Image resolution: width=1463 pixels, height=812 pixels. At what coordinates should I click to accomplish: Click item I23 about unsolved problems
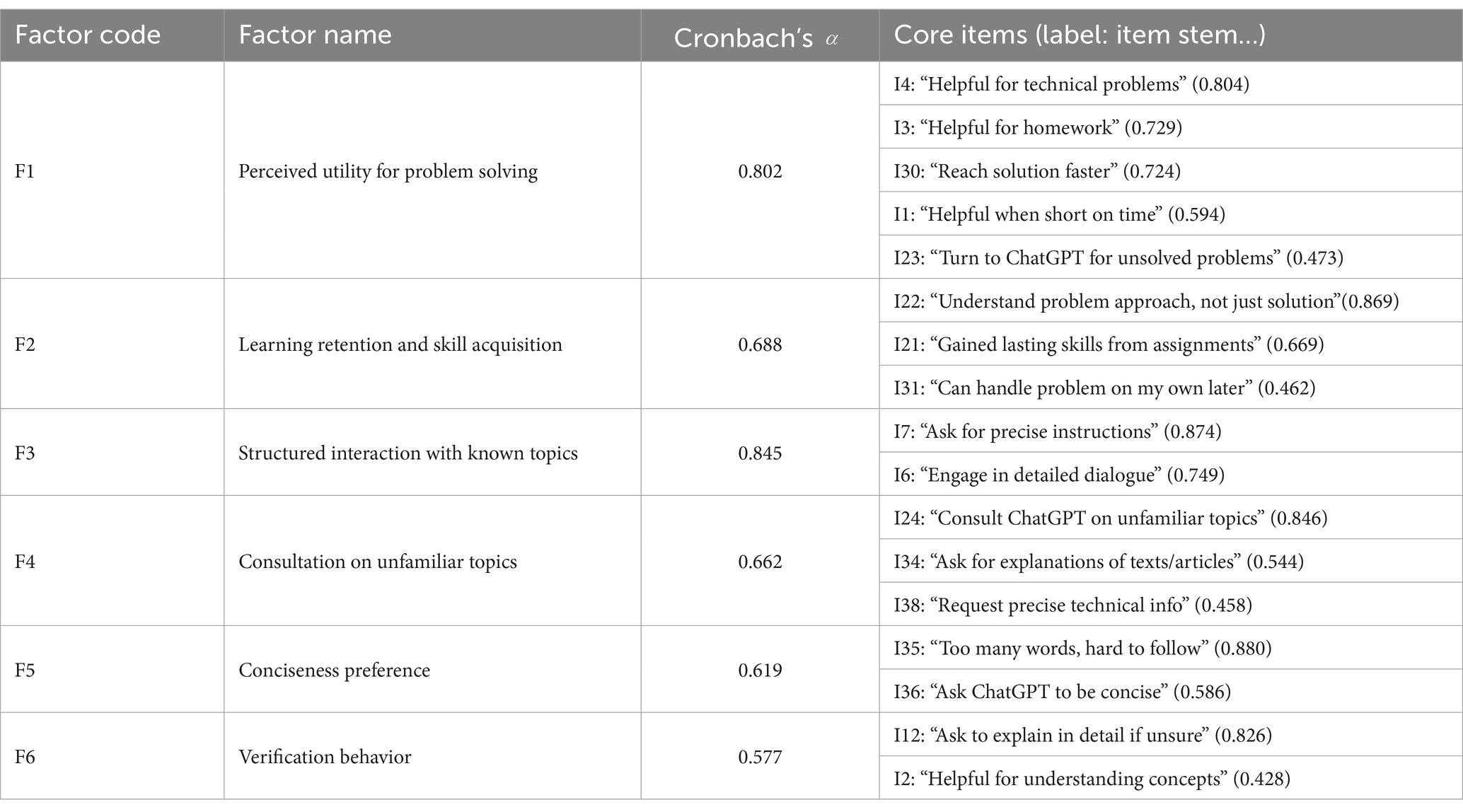pyautogui.click(x=1118, y=257)
